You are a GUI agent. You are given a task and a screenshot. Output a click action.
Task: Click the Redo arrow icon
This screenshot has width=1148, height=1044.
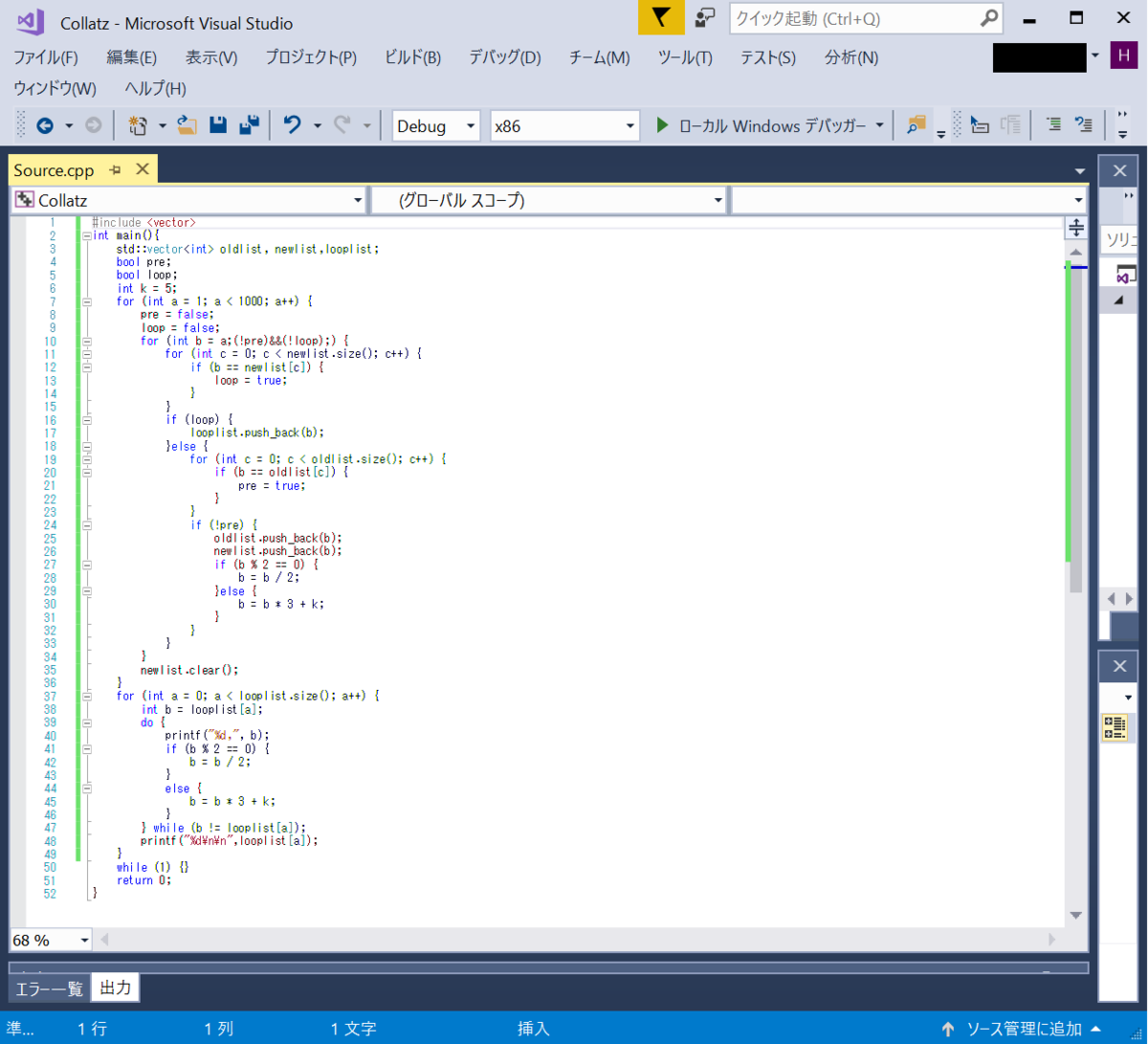[x=342, y=125]
